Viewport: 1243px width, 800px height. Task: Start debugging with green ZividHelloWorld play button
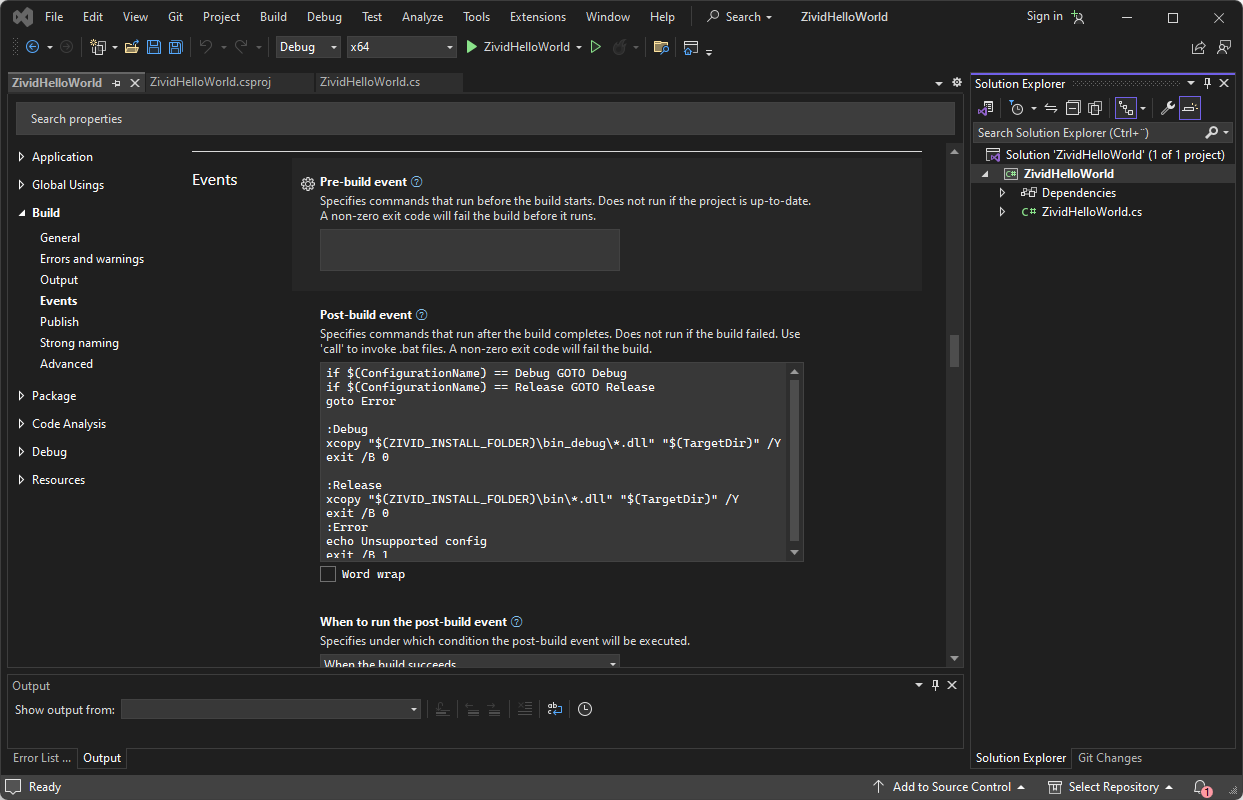[x=517, y=47]
